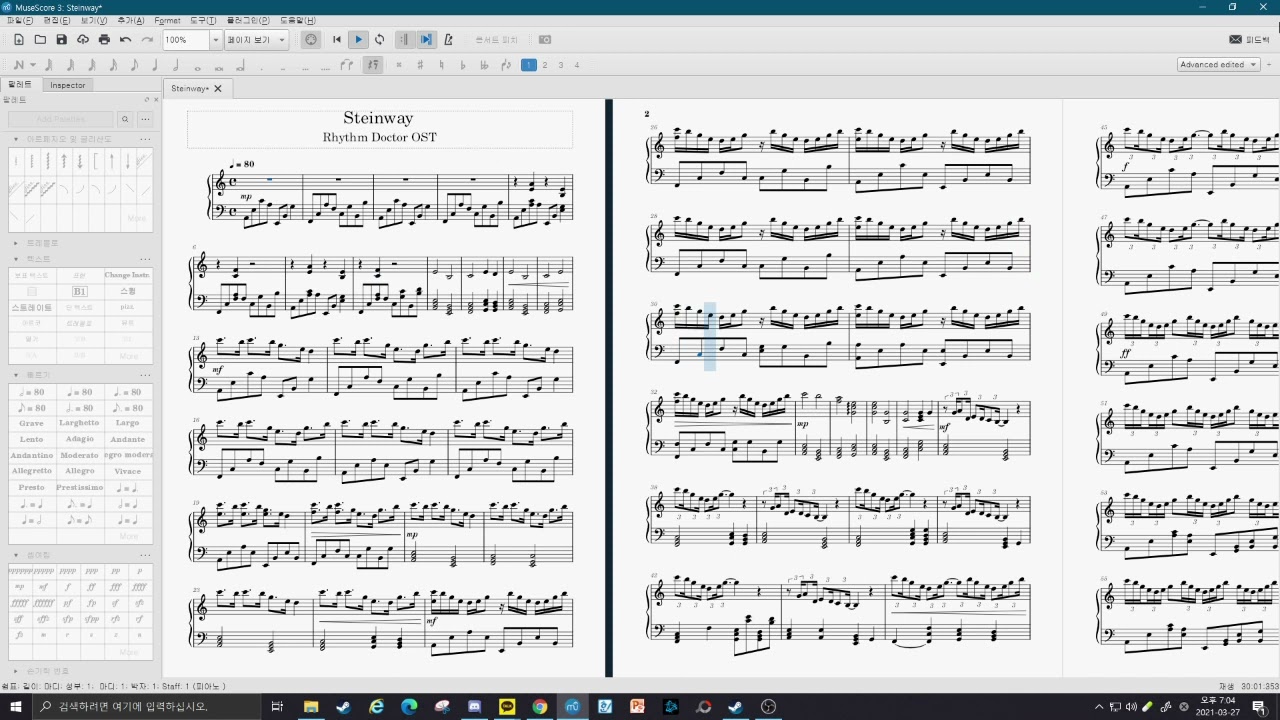
Task: Redo the last undone action
Action: click(x=147, y=40)
